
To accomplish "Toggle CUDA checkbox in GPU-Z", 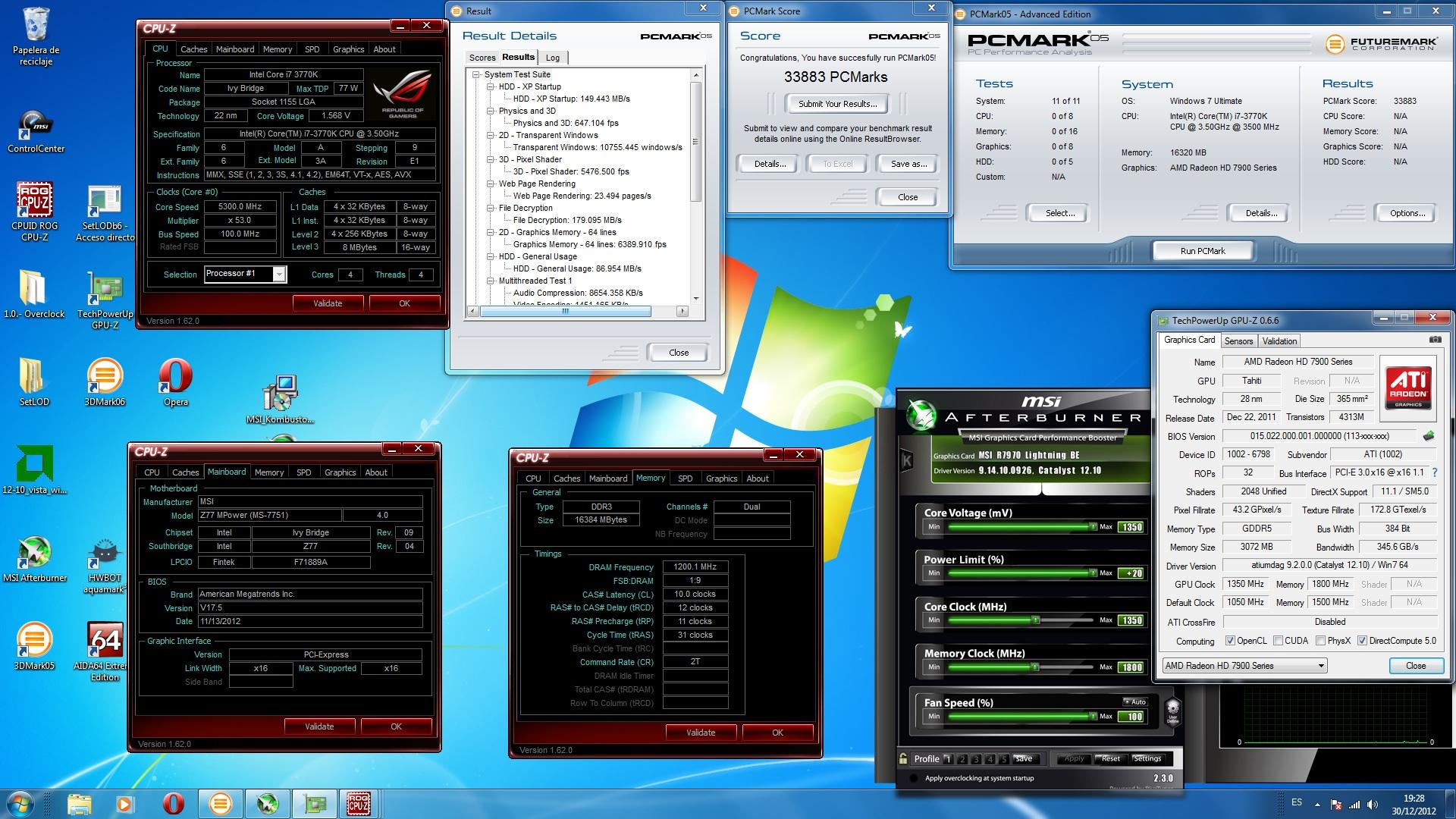I will point(1278,641).
